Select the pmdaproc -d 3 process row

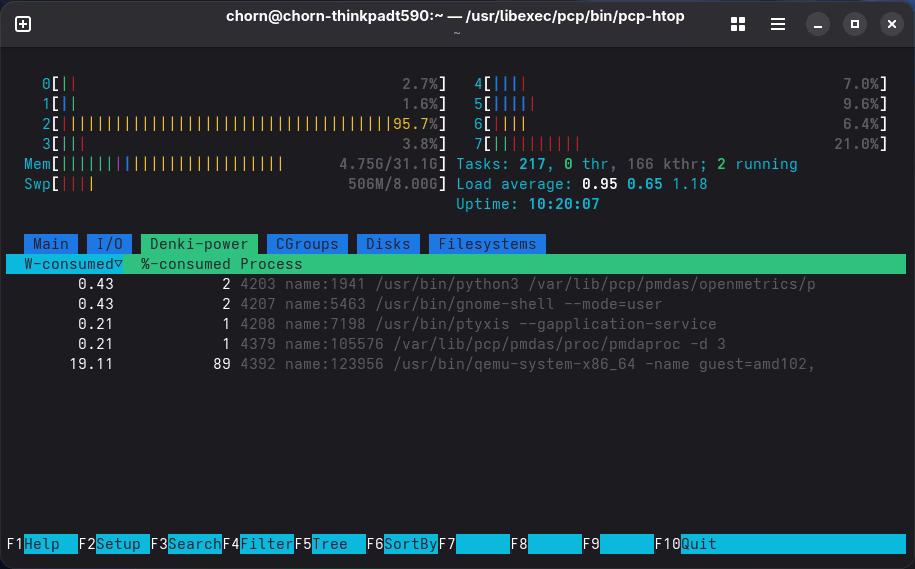(456, 344)
